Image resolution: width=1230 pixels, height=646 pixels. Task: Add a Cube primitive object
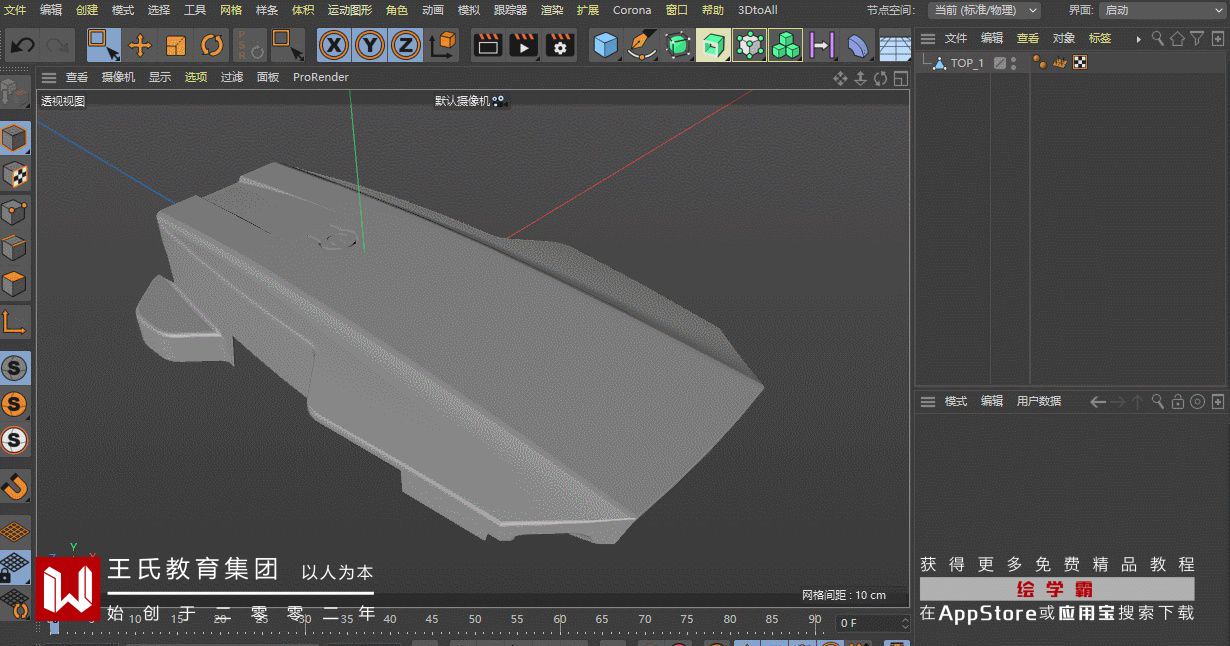(605, 45)
